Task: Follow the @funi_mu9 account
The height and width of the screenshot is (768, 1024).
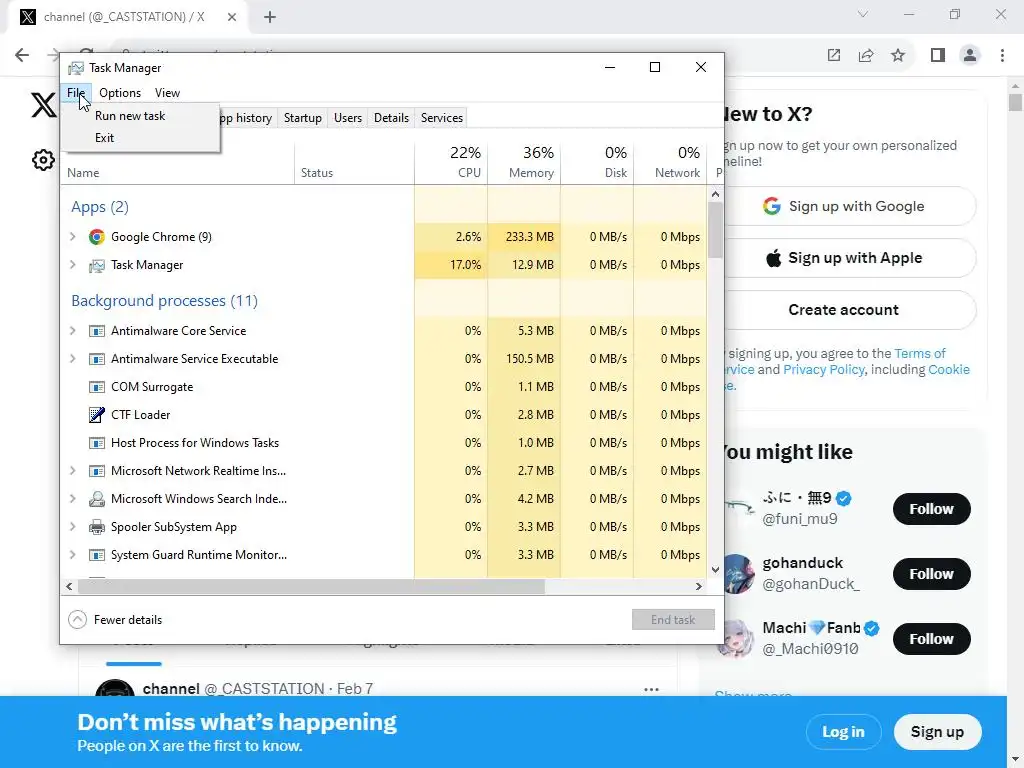Action: click(x=931, y=509)
